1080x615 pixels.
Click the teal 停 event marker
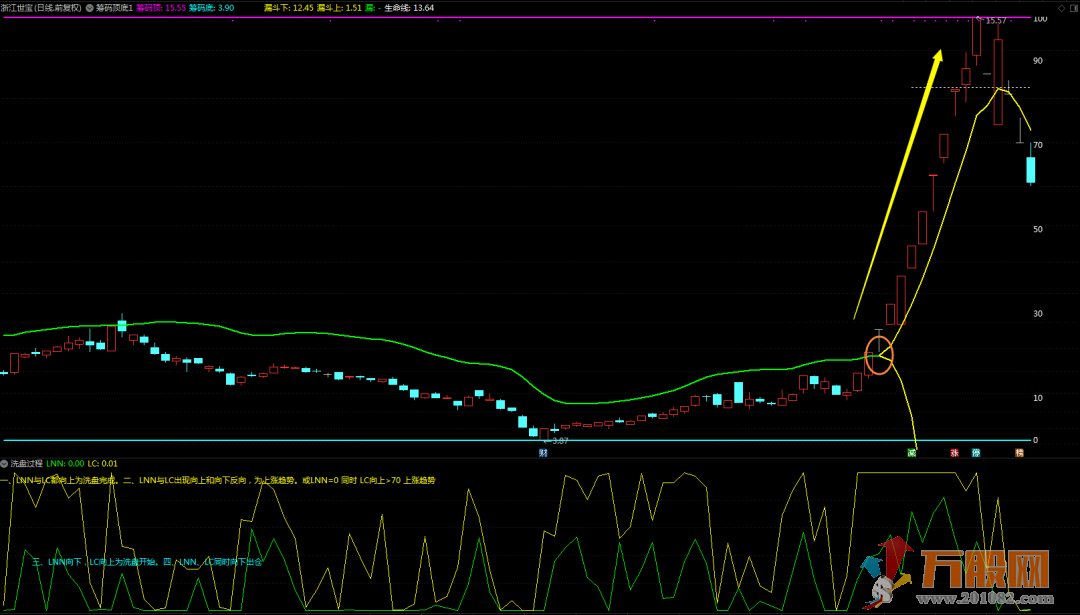coord(976,453)
